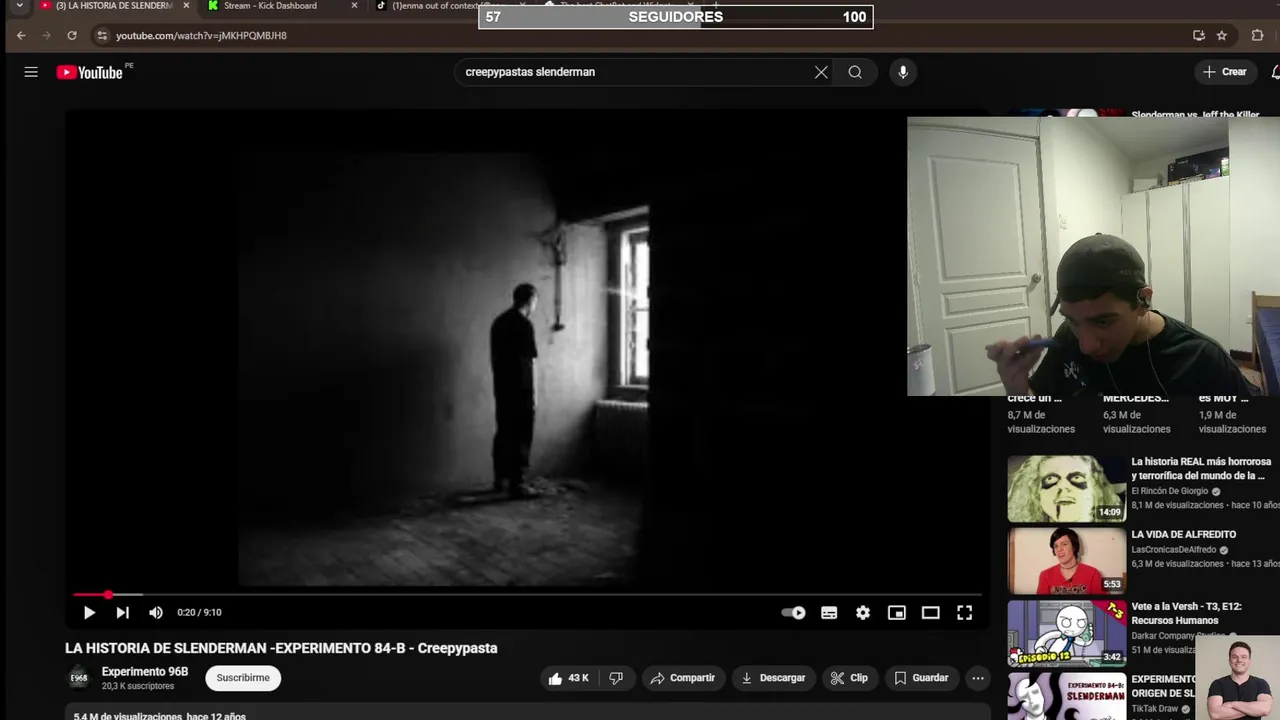Close the LA HISTORIA DE SLENDERMAN tab
The width and height of the screenshot is (1280, 720).
coord(186,6)
